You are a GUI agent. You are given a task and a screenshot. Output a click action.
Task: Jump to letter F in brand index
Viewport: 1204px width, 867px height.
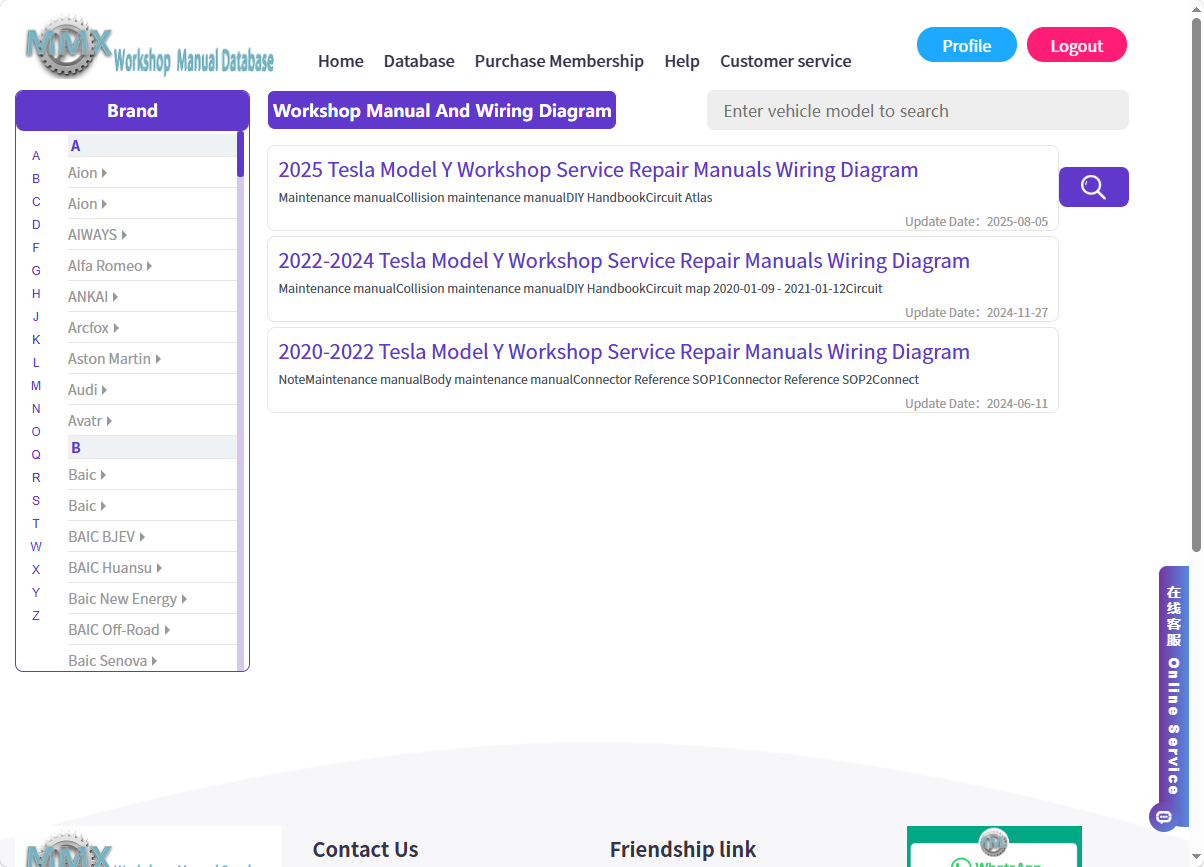[36, 248]
